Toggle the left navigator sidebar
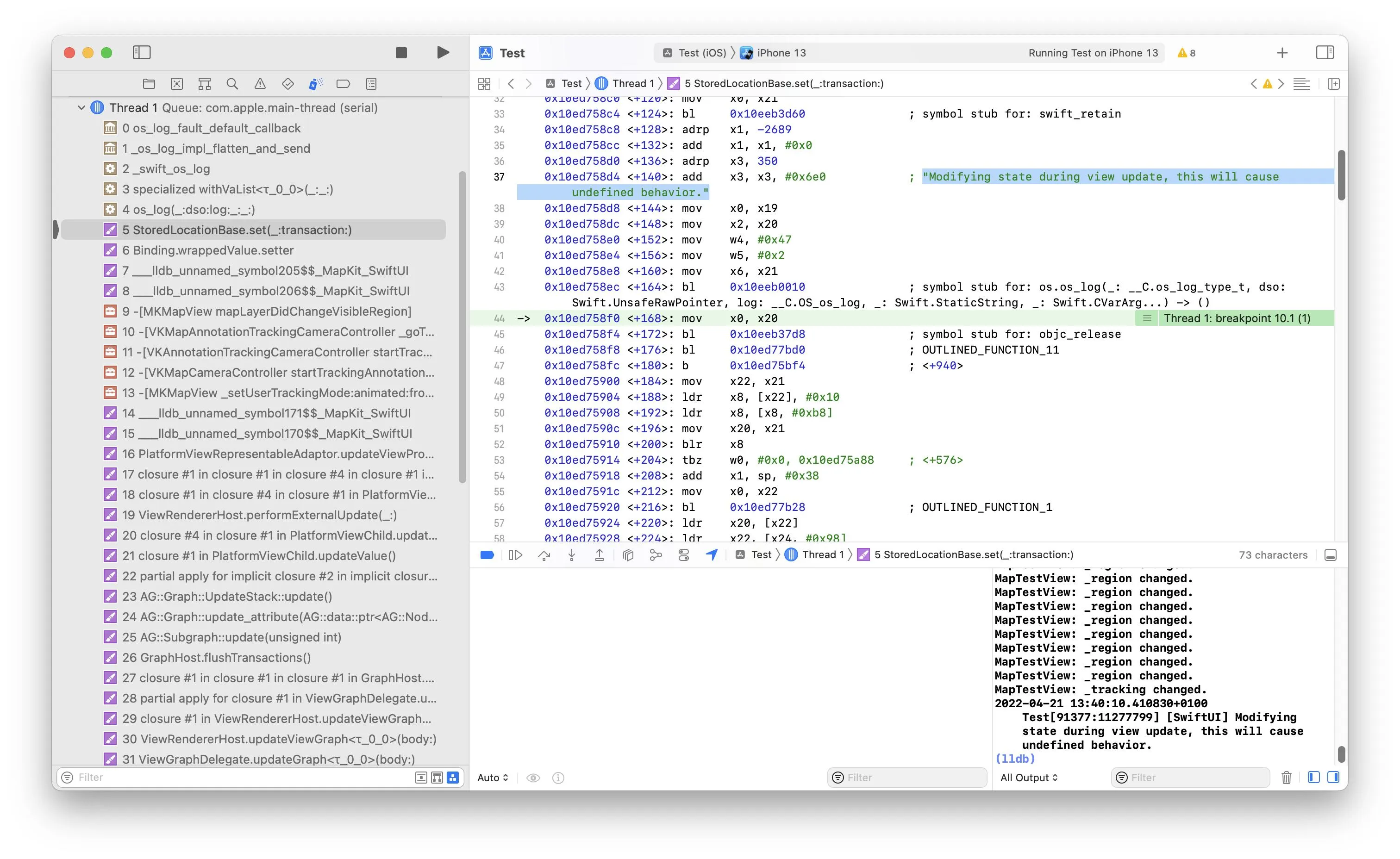Viewport: 1400px width, 859px height. pos(142,53)
